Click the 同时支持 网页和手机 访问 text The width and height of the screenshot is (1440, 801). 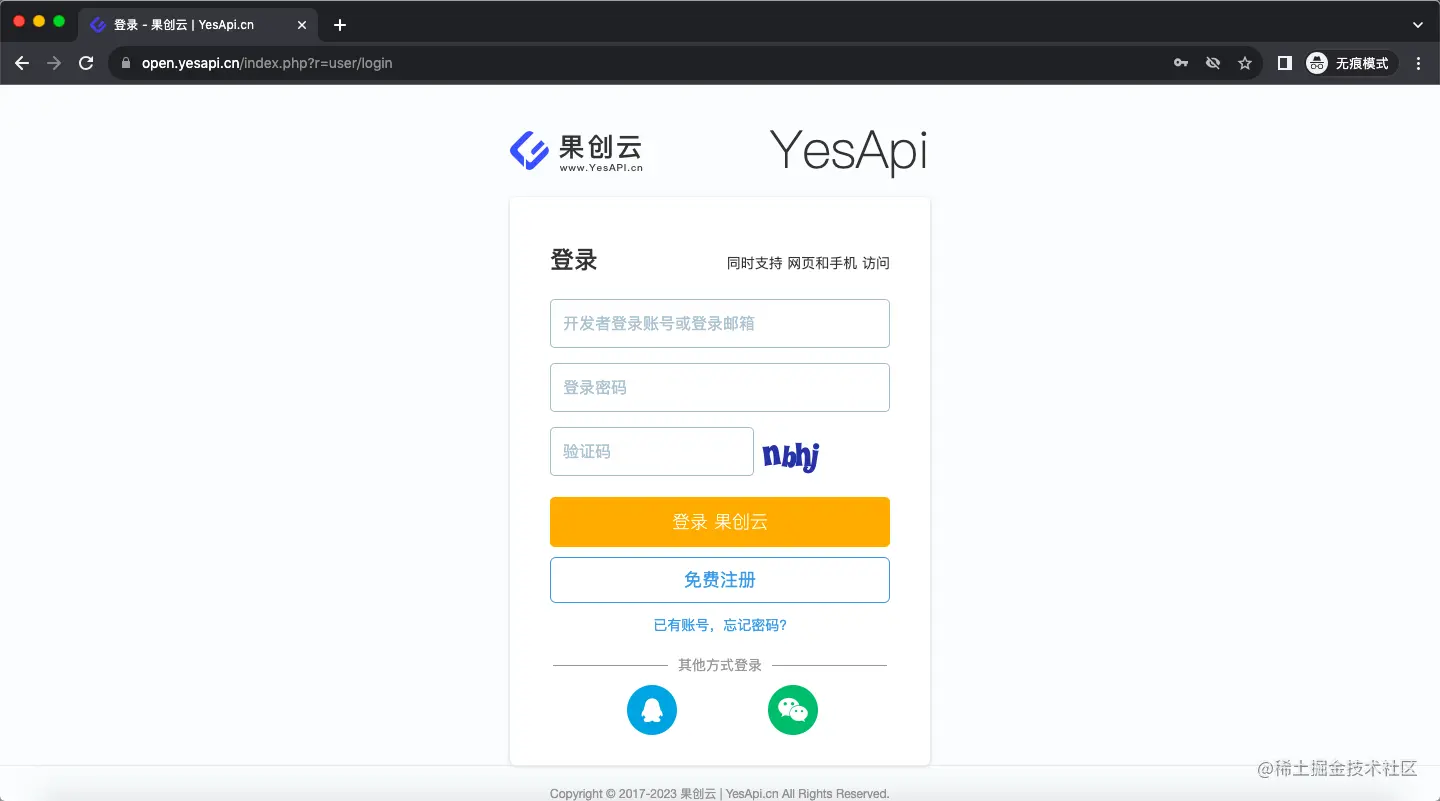point(808,263)
